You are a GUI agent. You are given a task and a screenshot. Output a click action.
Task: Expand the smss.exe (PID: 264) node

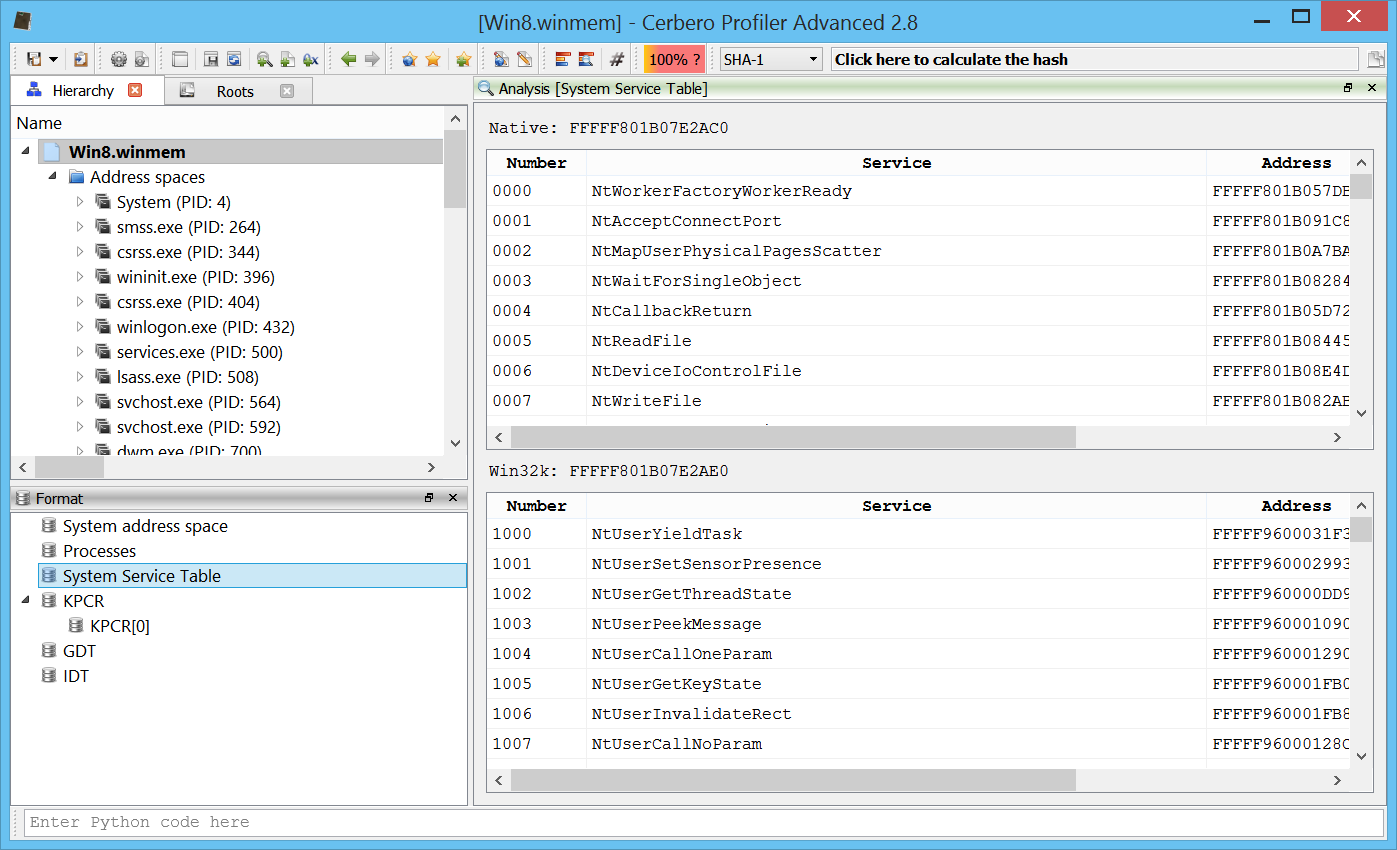coord(81,227)
